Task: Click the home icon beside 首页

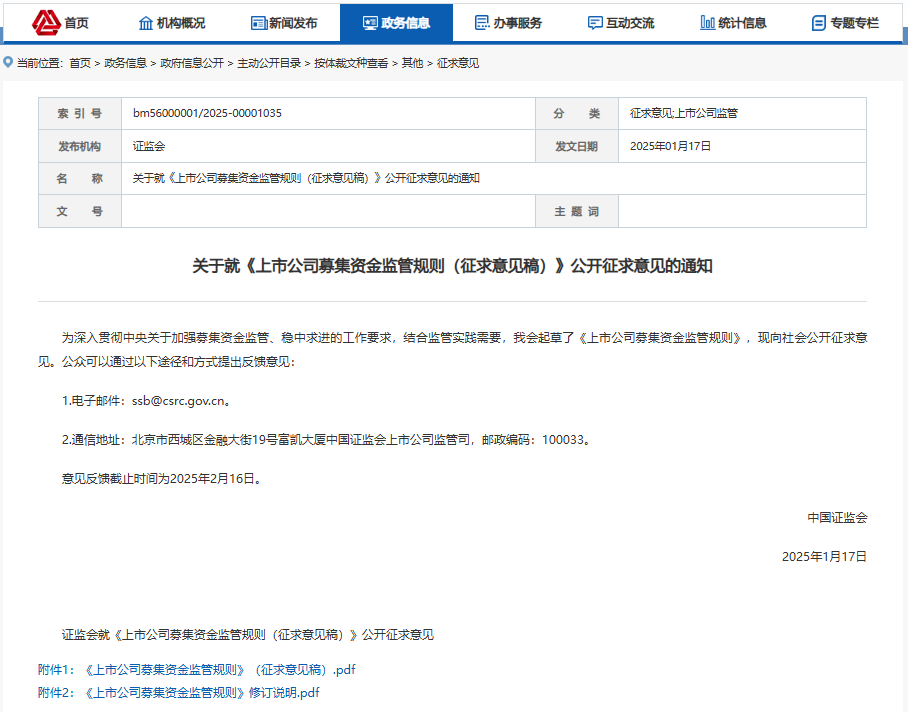Action: 46,20
